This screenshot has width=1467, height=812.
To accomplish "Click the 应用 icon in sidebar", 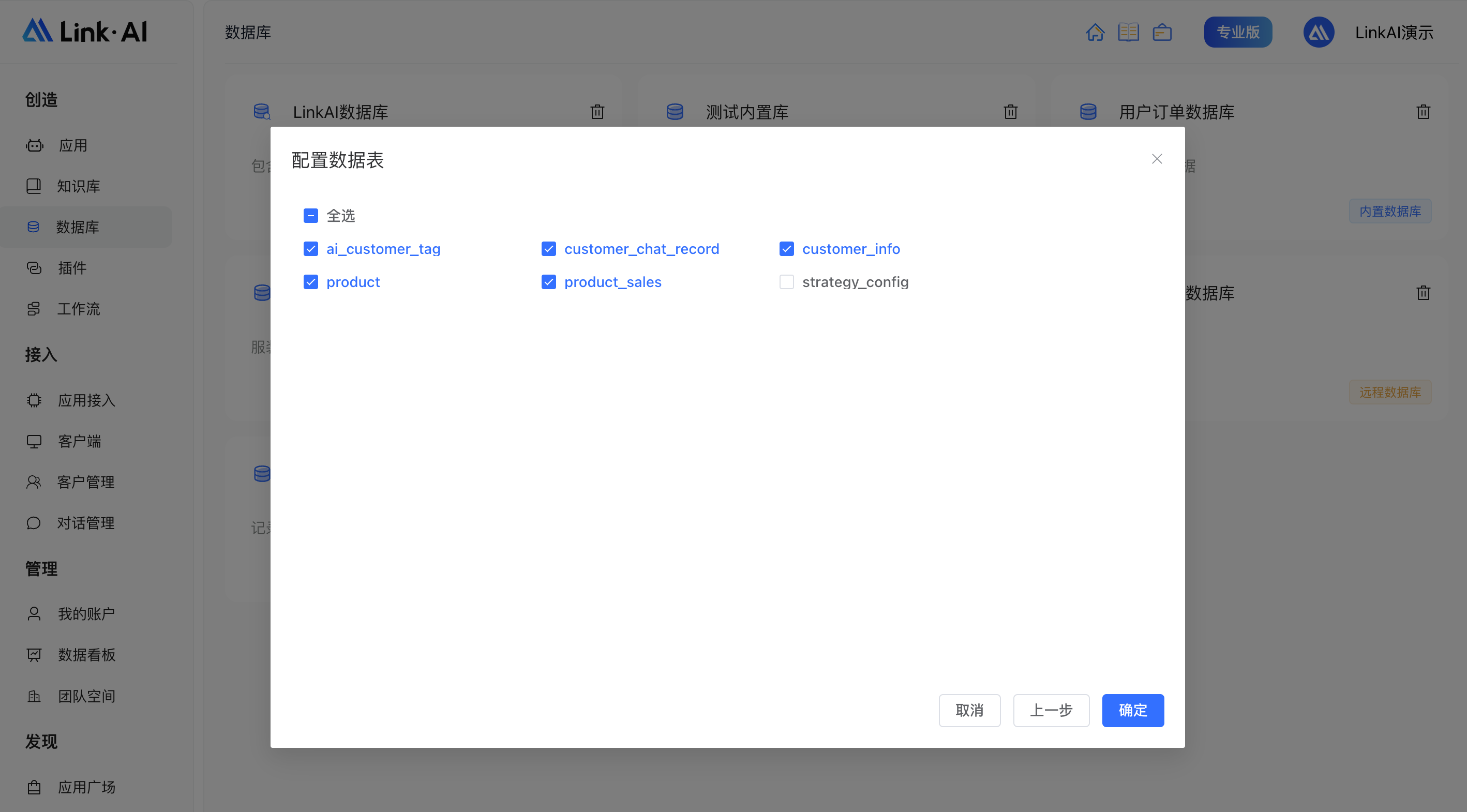I will pos(35,145).
